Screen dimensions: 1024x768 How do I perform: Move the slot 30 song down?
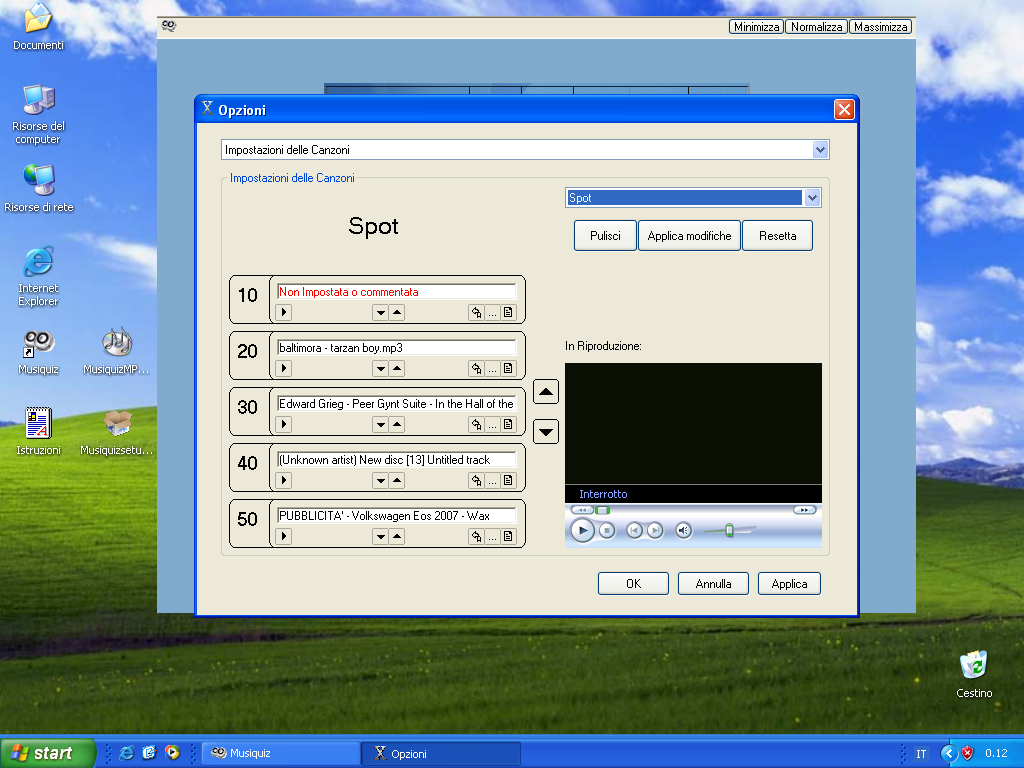coord(380,425)
